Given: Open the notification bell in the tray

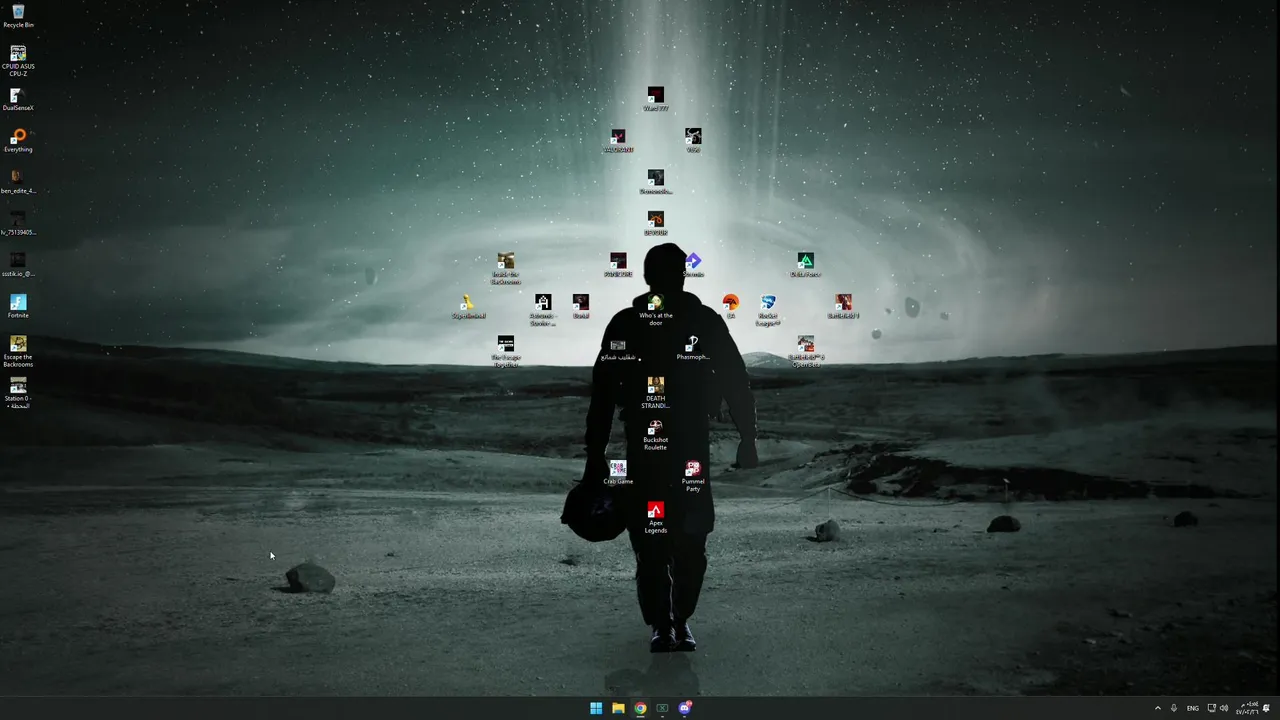Looking at the screenshot, I should click(x=1268, y=708).
